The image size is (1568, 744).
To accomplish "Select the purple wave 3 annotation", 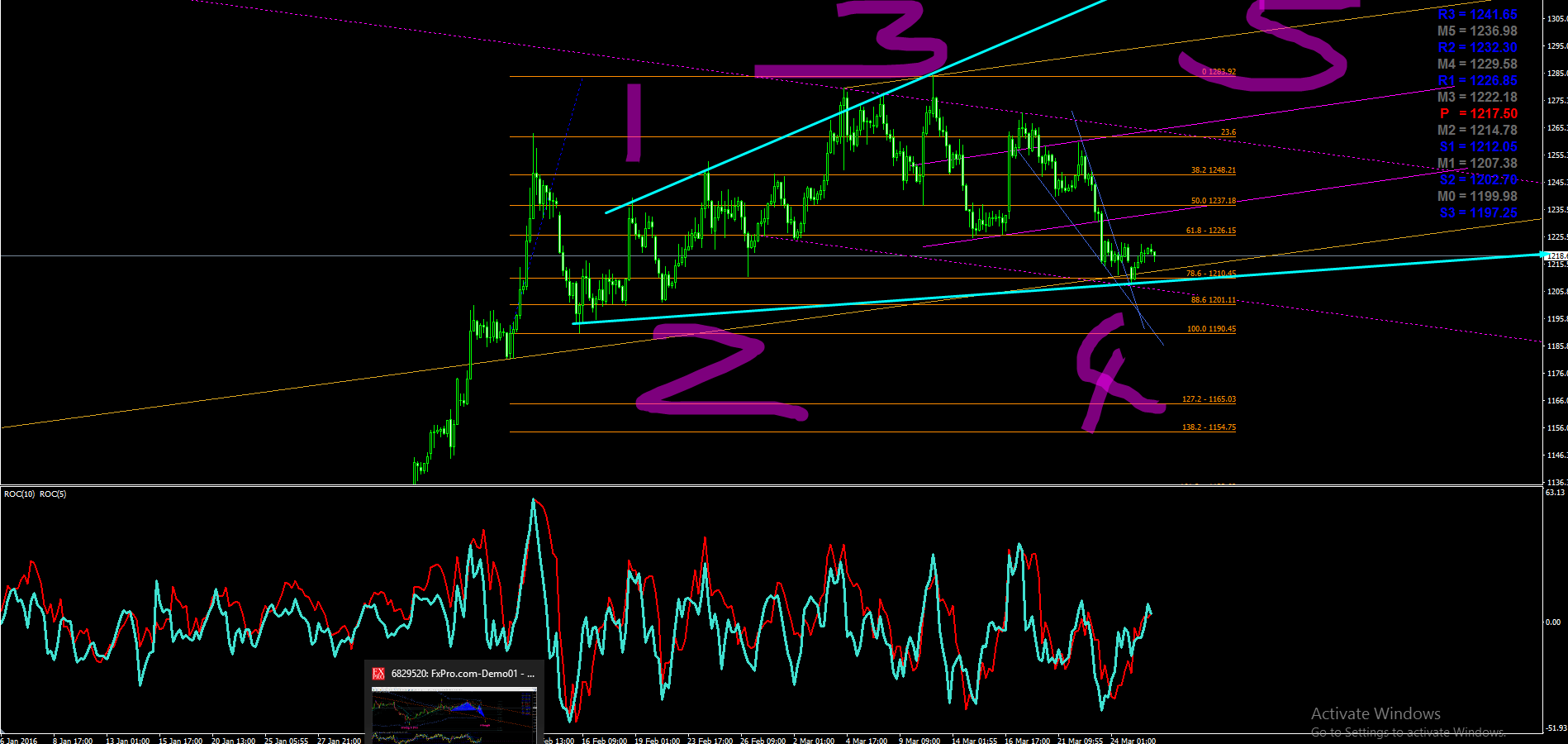I will [x=851, y=40].
